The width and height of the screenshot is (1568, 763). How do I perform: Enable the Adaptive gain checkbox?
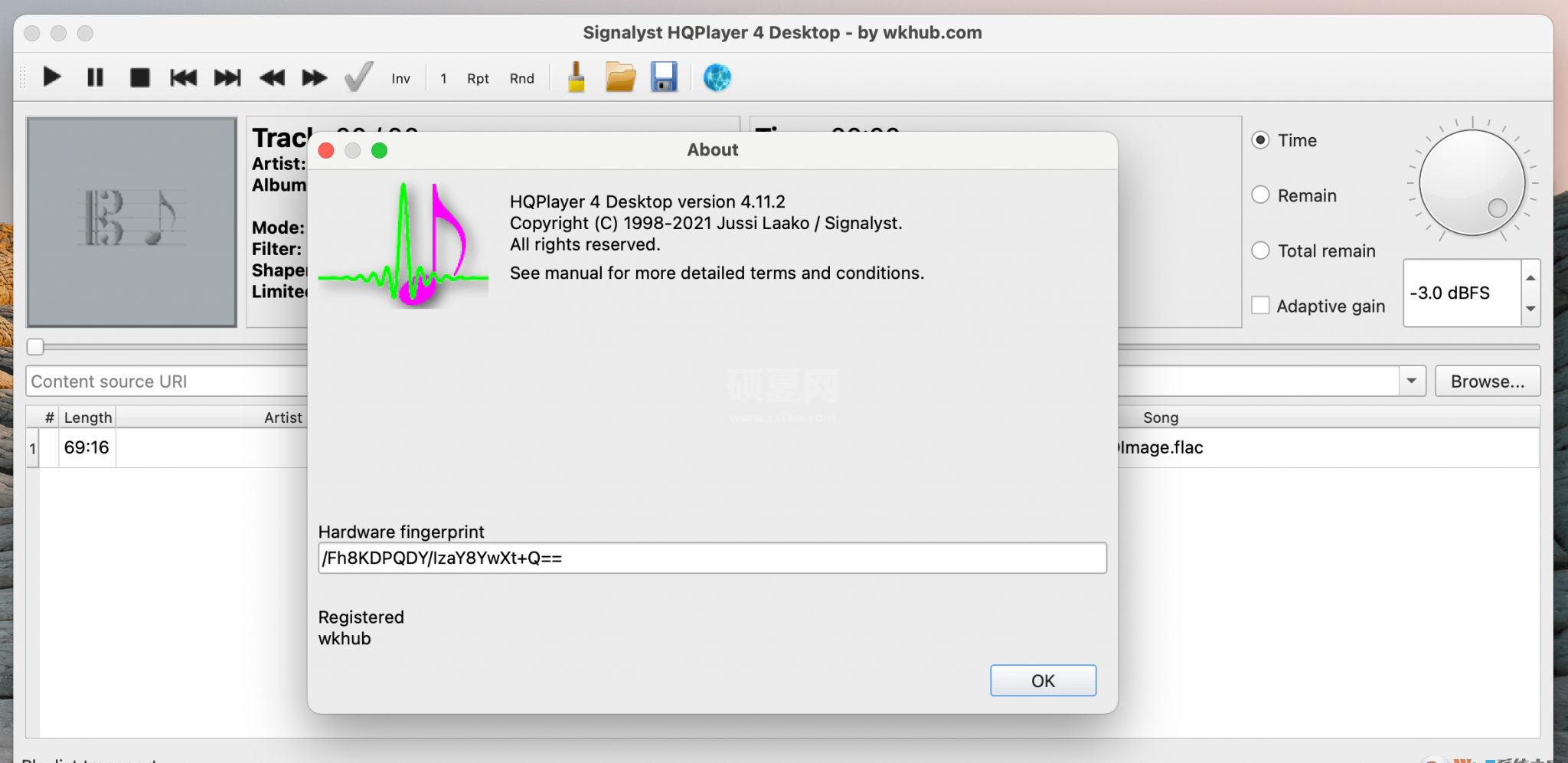(1261, 305)
